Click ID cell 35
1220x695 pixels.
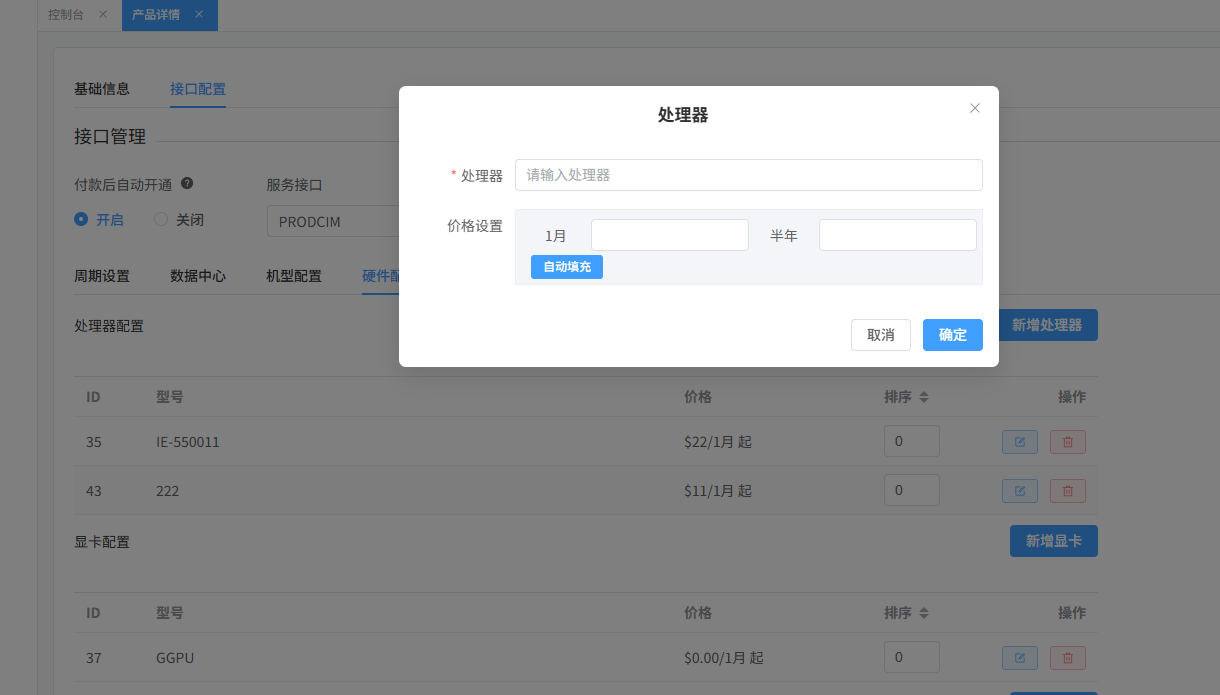[94, 442]
